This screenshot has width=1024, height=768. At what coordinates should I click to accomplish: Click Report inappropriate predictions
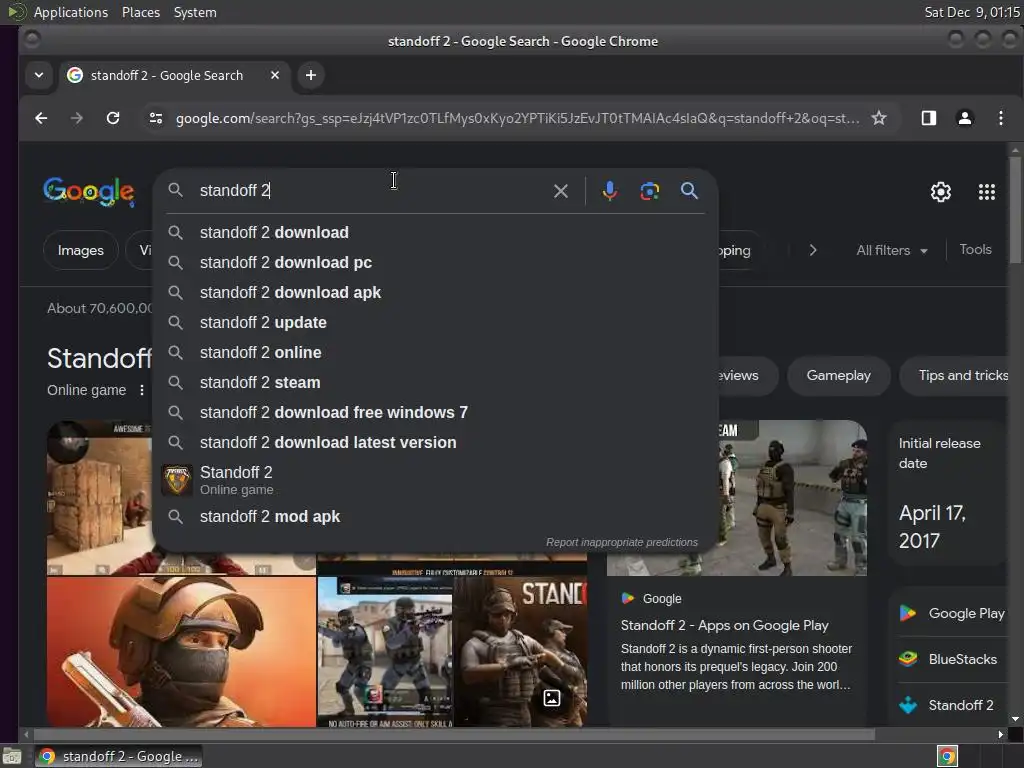pos(622,543)
